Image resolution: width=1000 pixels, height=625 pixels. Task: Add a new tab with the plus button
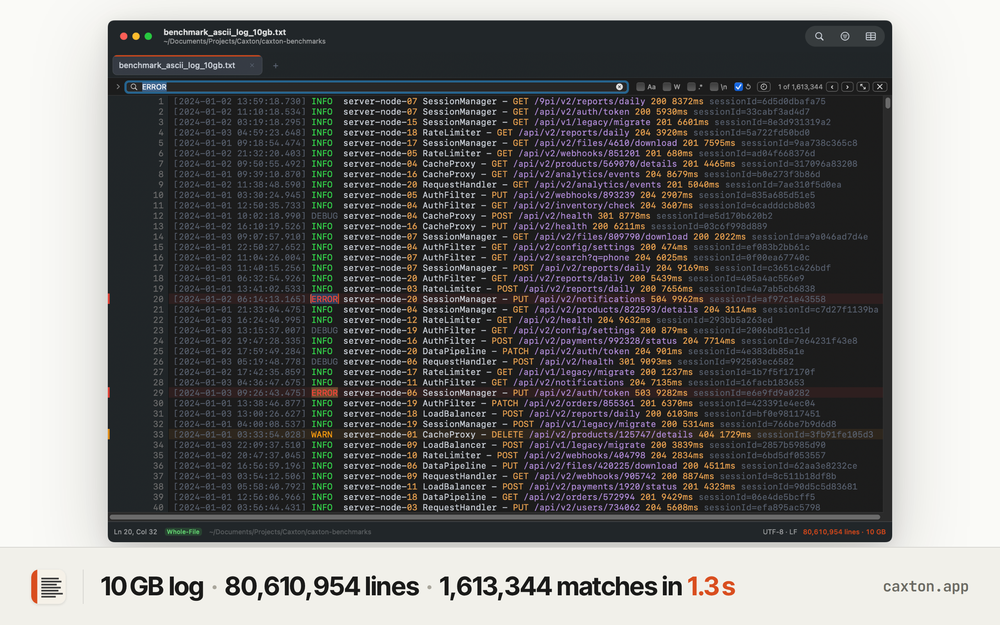tap(276, 66)
